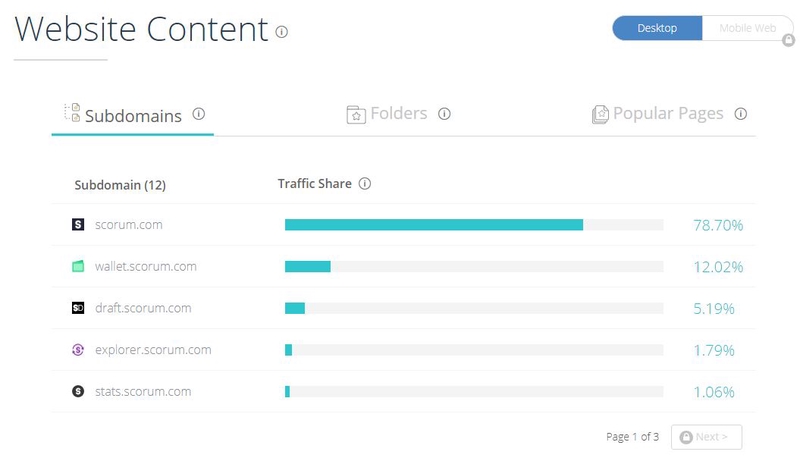This screenshot has height=461, width=800.
Task: Click the info icon beside Website Content
Action: tap(282, 32)
